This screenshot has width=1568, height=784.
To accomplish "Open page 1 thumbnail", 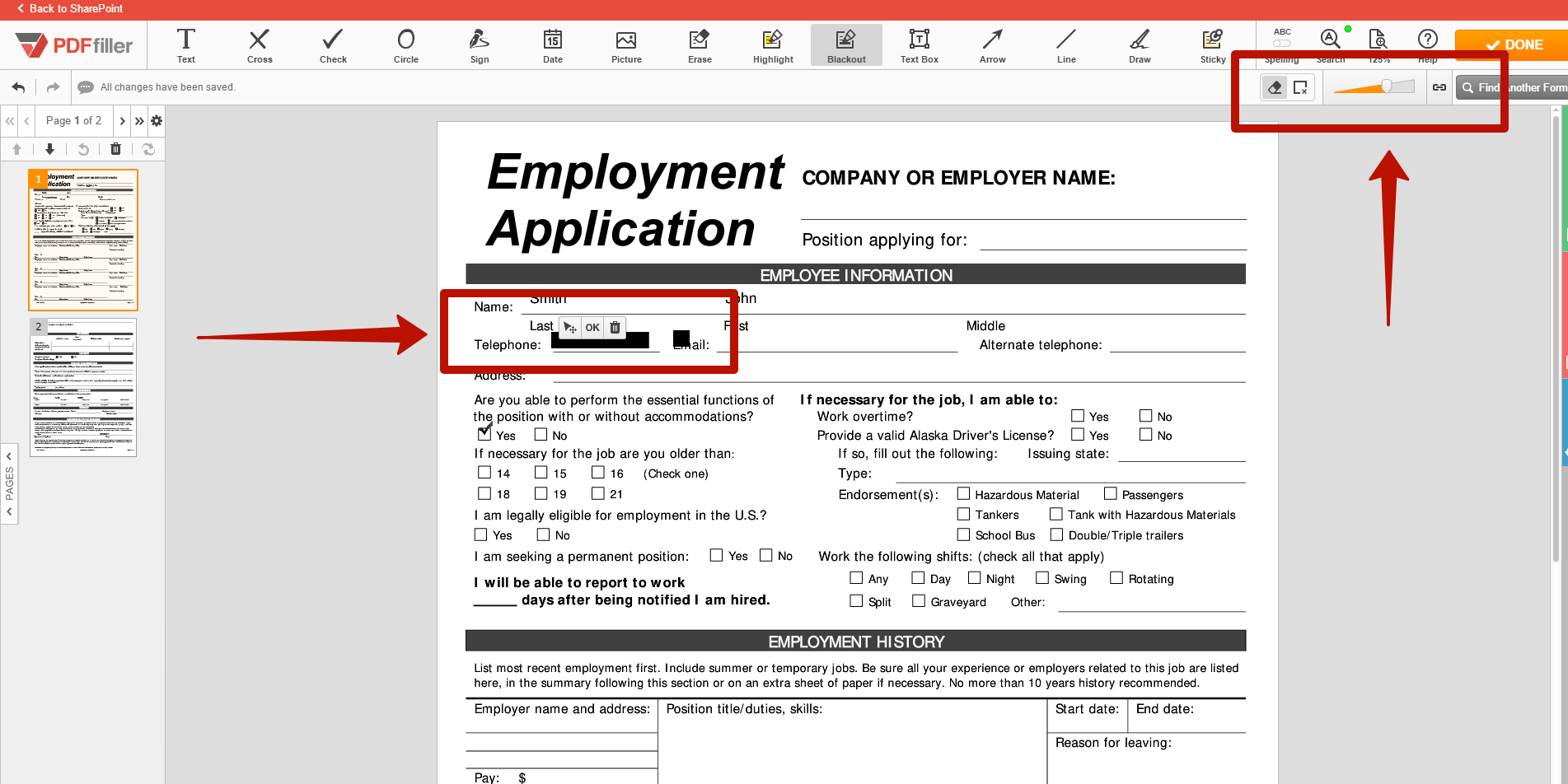I will (x=83, y=240).
